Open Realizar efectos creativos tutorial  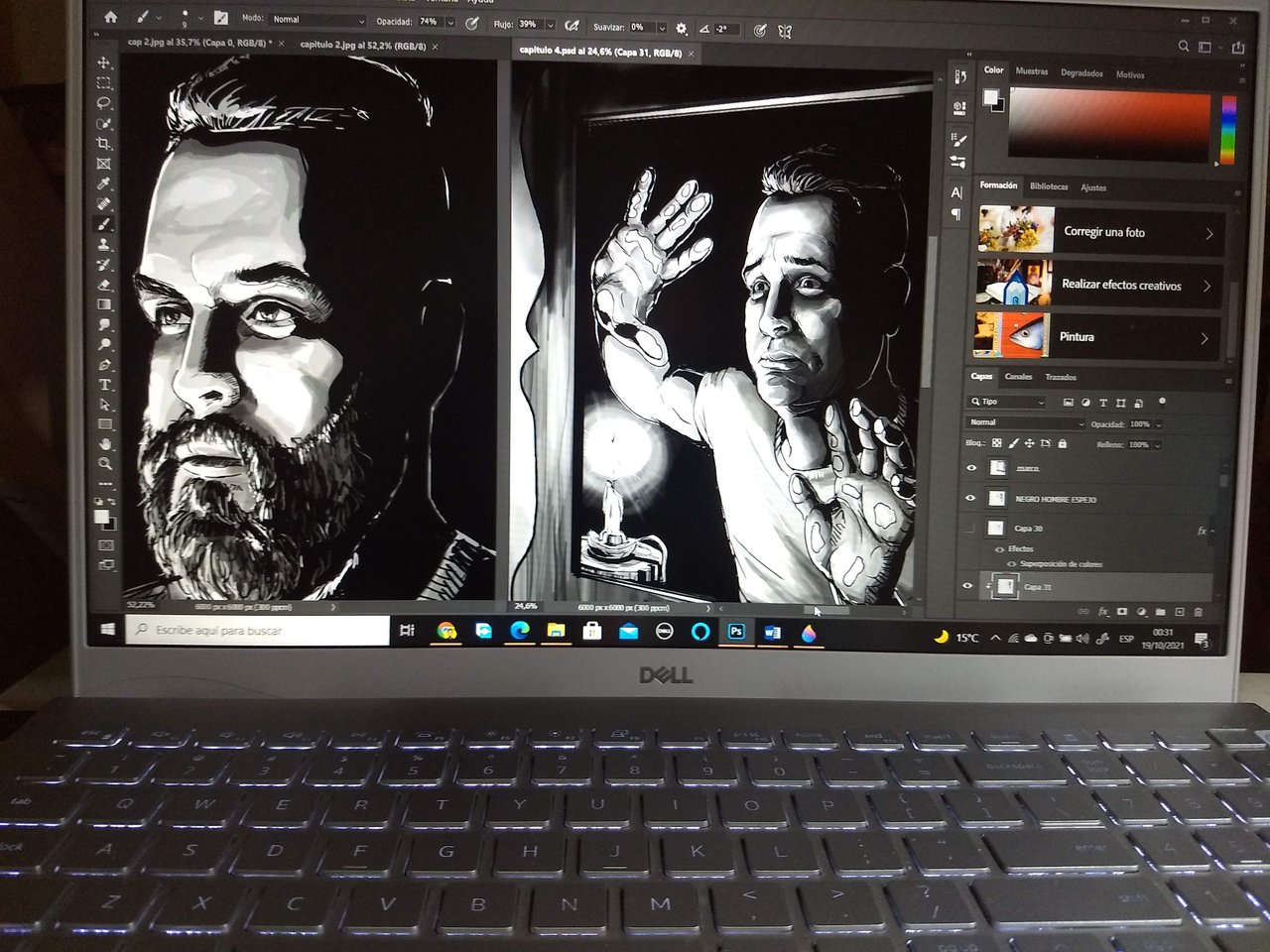(1099, 284)
